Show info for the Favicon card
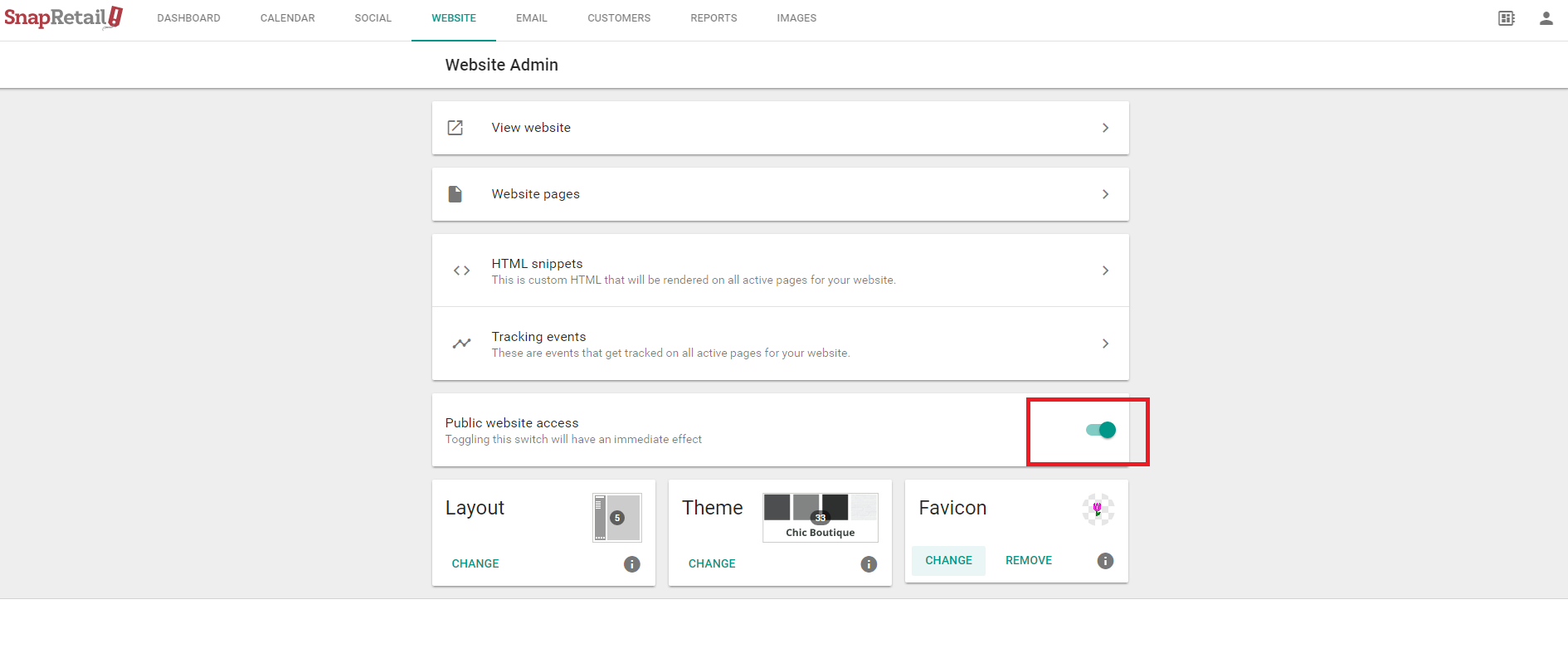Screen dimensions: 1568x663 (x=1105, y=561)
